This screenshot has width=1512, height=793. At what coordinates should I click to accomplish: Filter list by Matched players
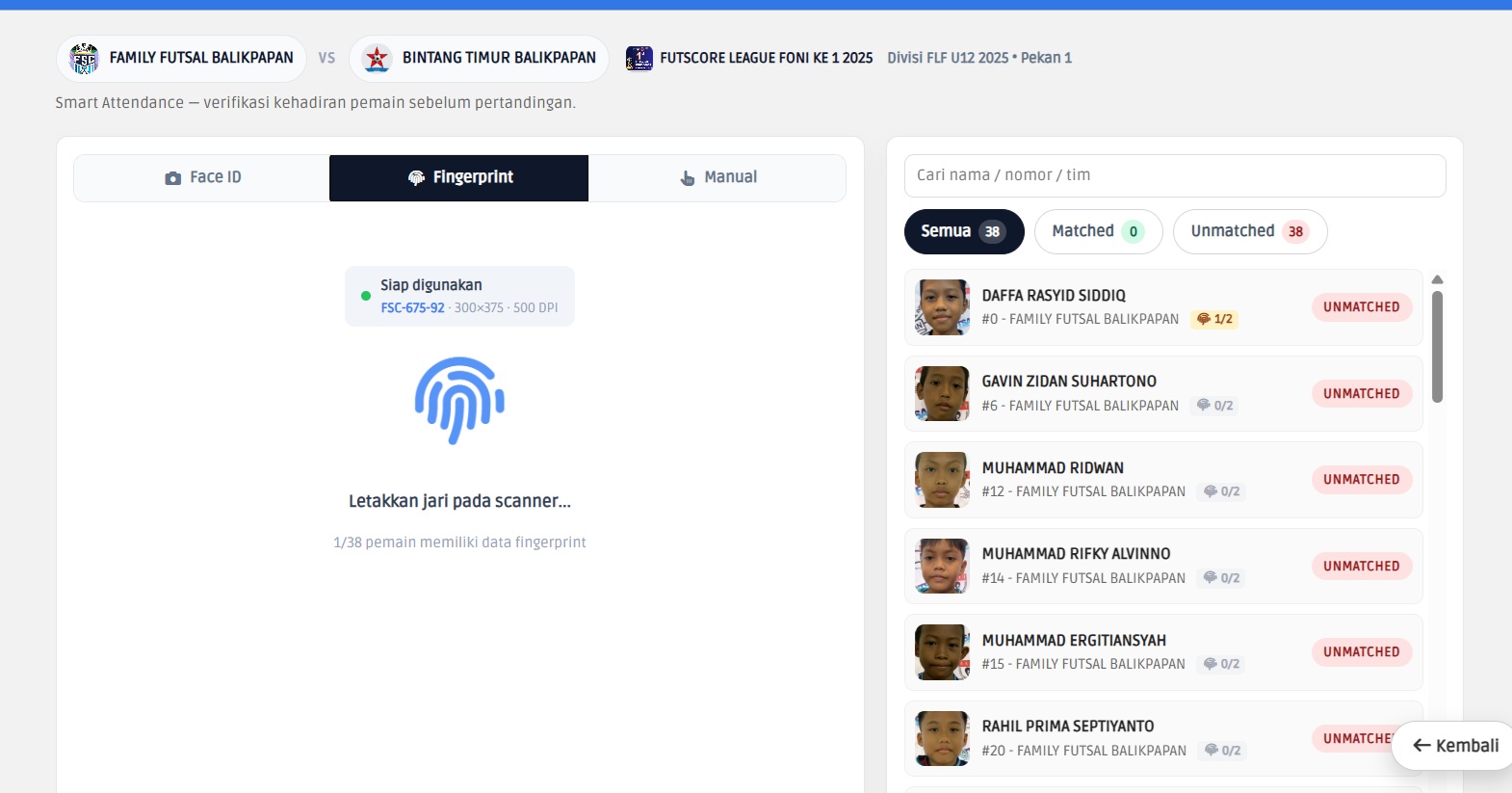1098,231
